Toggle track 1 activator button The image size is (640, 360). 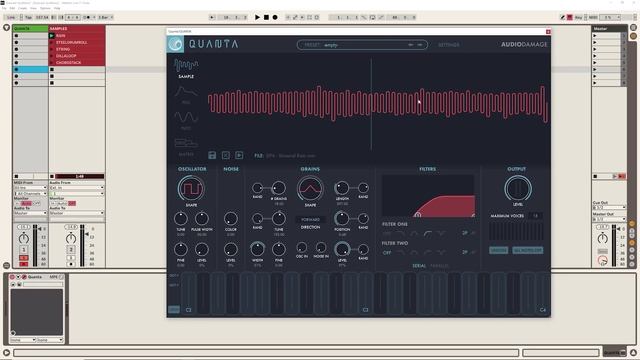click(x=24, y=249)
